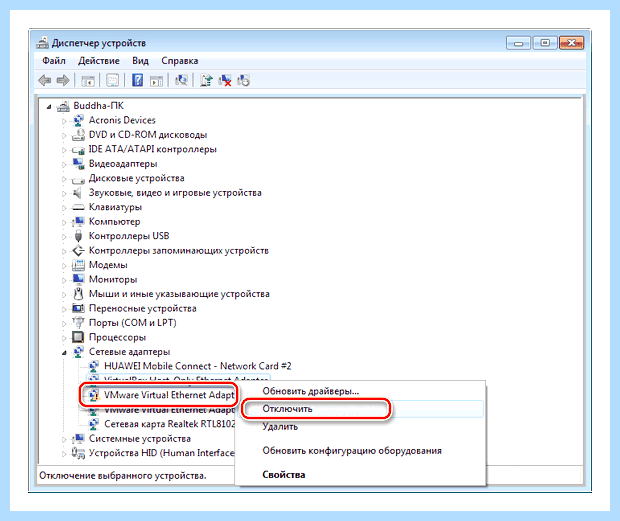Select the Клавиатуры label
This screenshot has width=620, height=521.
[x=115, y=207]
